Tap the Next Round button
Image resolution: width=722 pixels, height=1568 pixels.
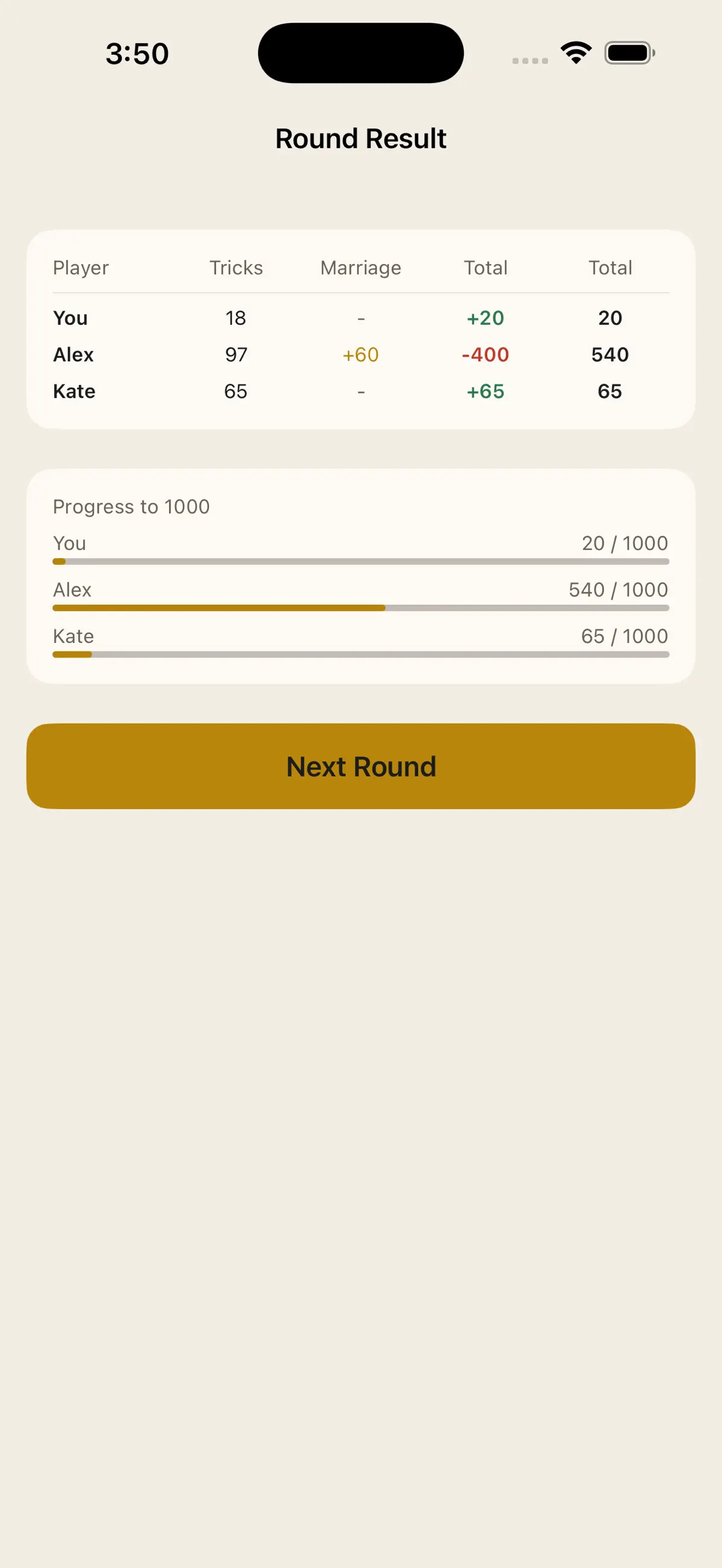click(x=361, y=766)
